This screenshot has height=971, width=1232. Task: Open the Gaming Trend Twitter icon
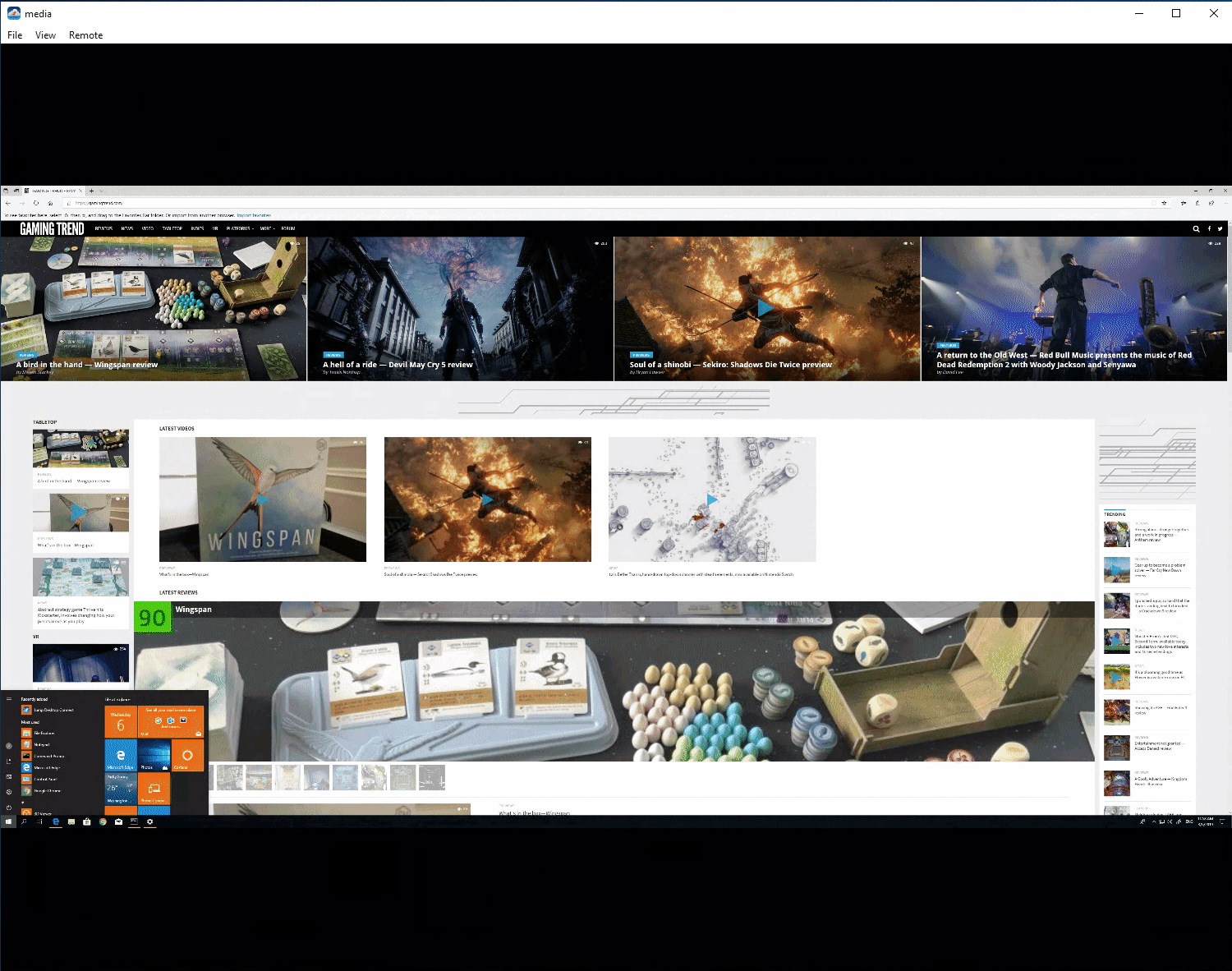pos(1220,228)
